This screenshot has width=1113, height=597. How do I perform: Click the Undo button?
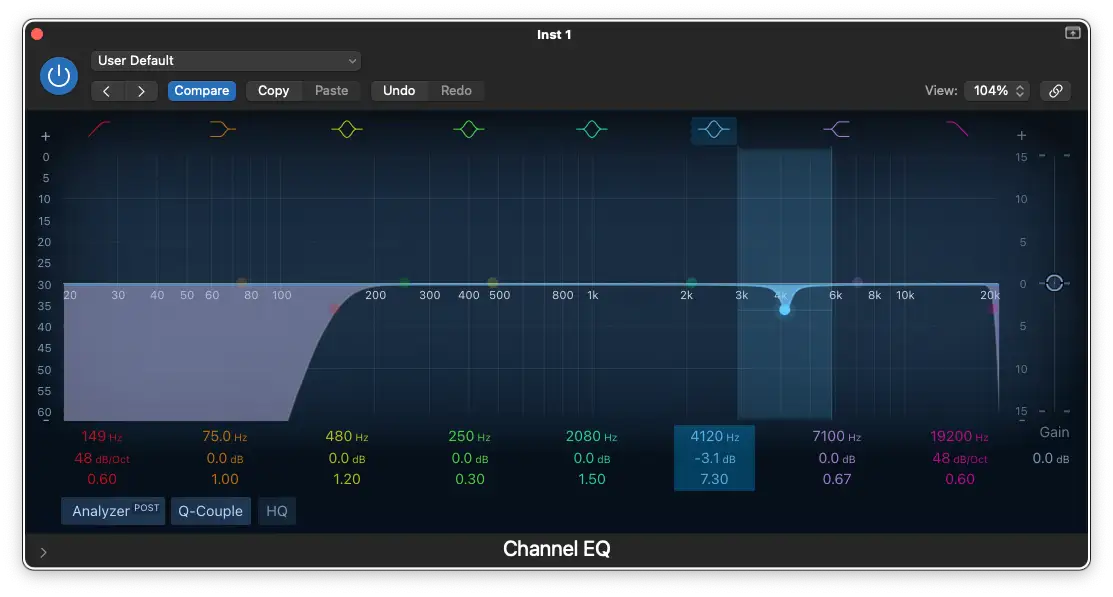coord(399,91)
